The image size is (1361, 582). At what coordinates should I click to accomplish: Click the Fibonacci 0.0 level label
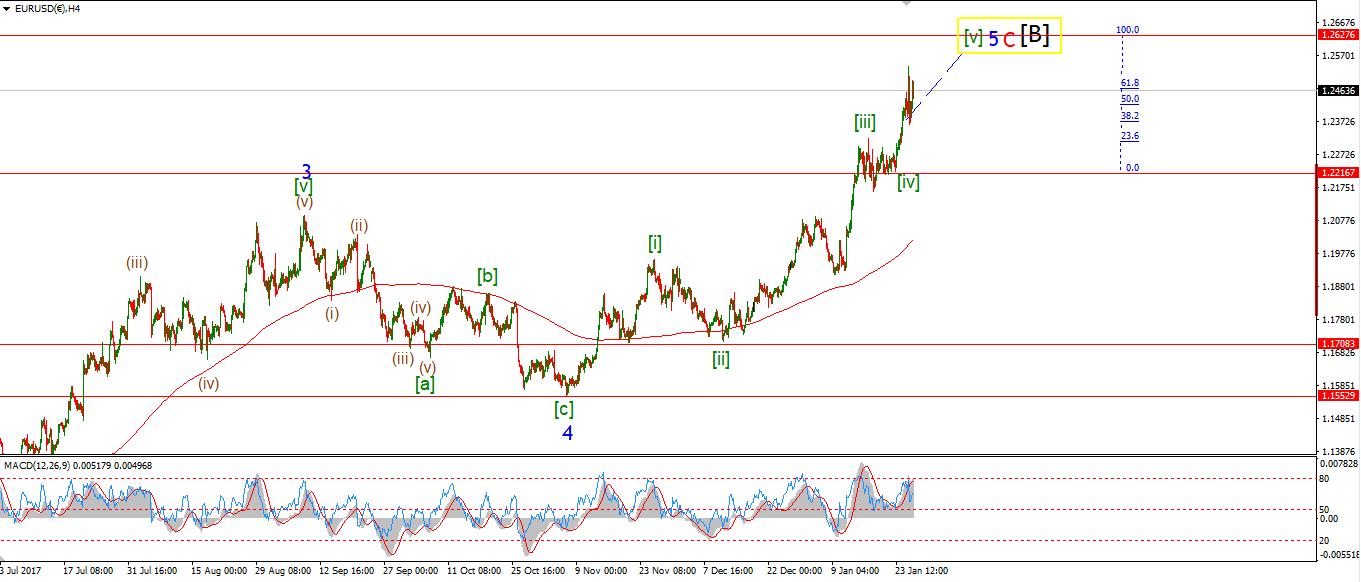click(1132, 168)
